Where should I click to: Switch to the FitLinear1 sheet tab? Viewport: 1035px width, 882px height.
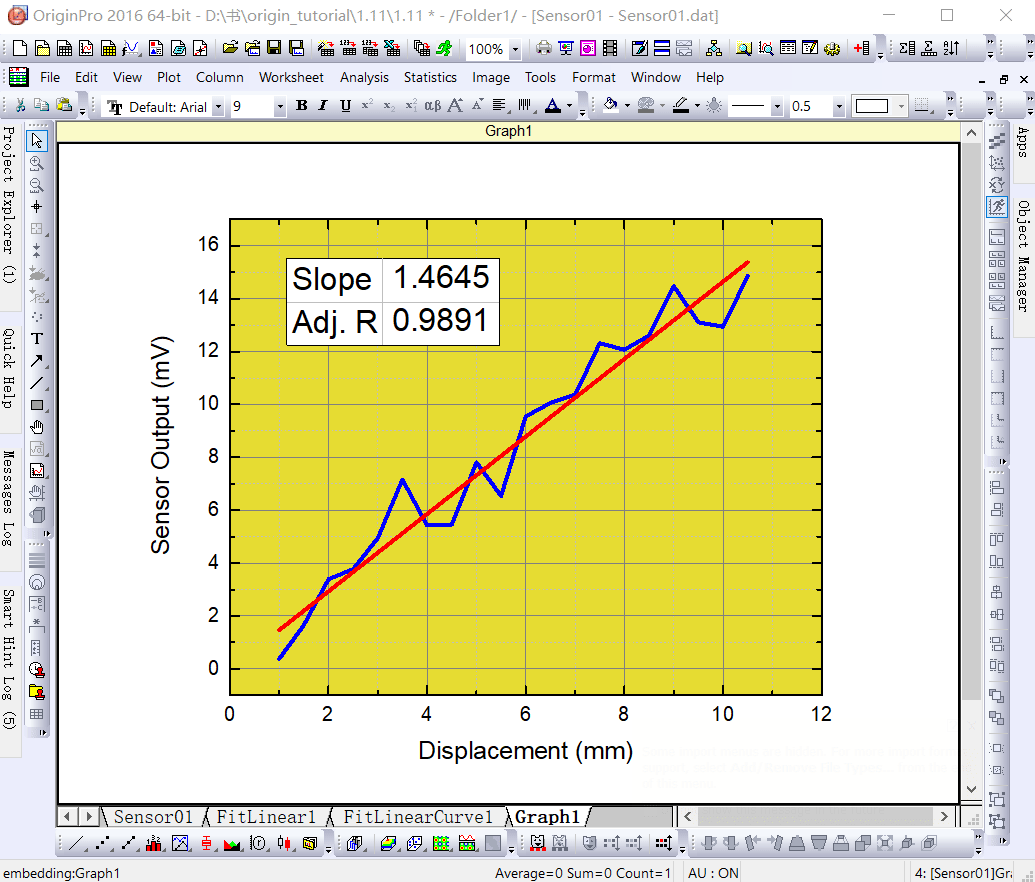266,817
